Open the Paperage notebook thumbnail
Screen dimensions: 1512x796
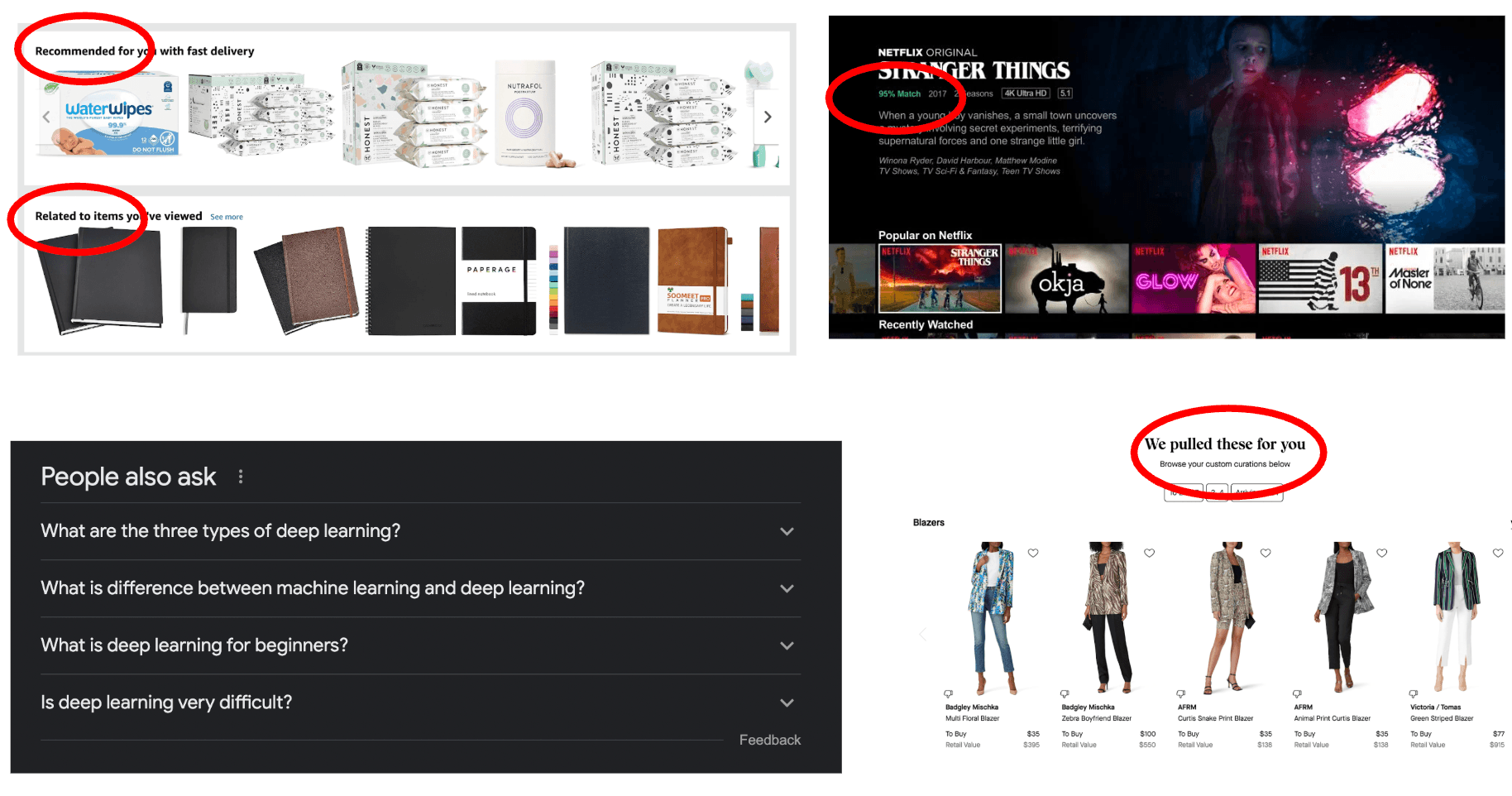pos(499,281)
